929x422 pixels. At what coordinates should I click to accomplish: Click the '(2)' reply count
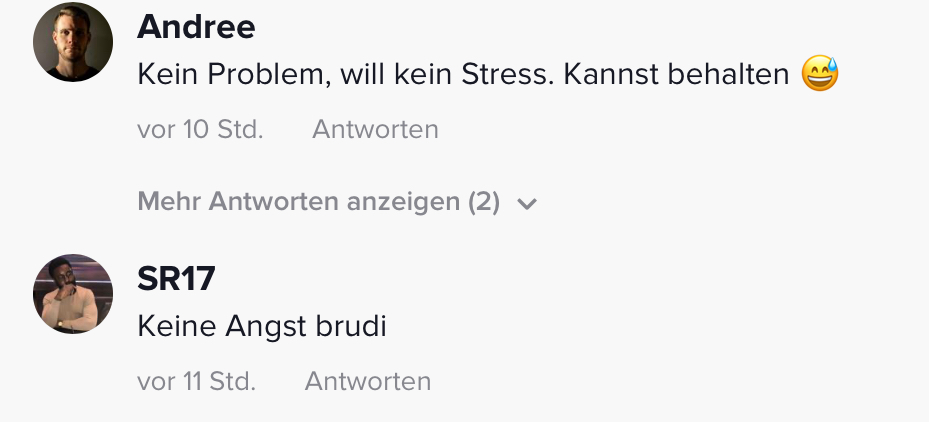pyautogui.click(x=484, y=202)
